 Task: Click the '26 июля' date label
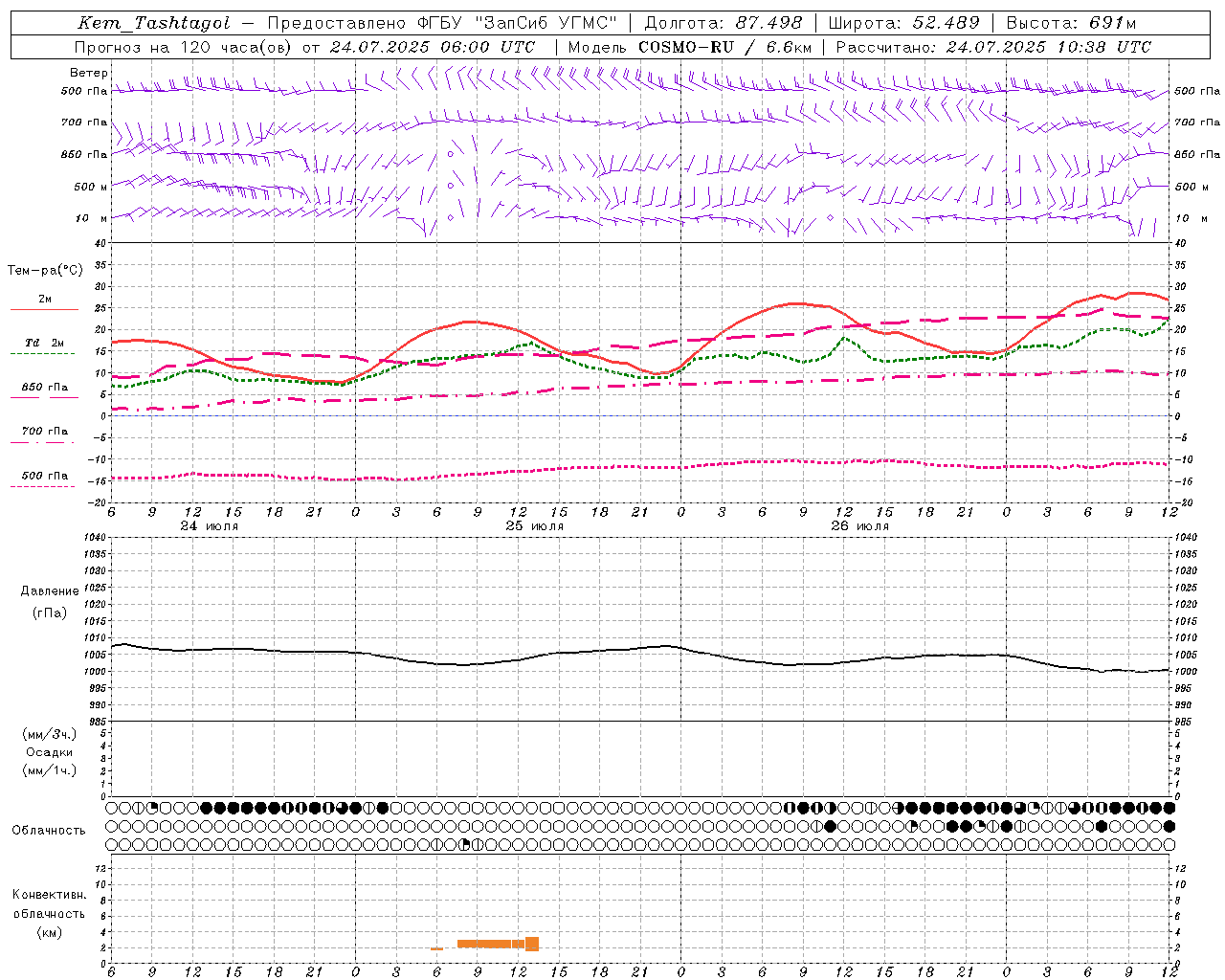(x=860, y=525)
